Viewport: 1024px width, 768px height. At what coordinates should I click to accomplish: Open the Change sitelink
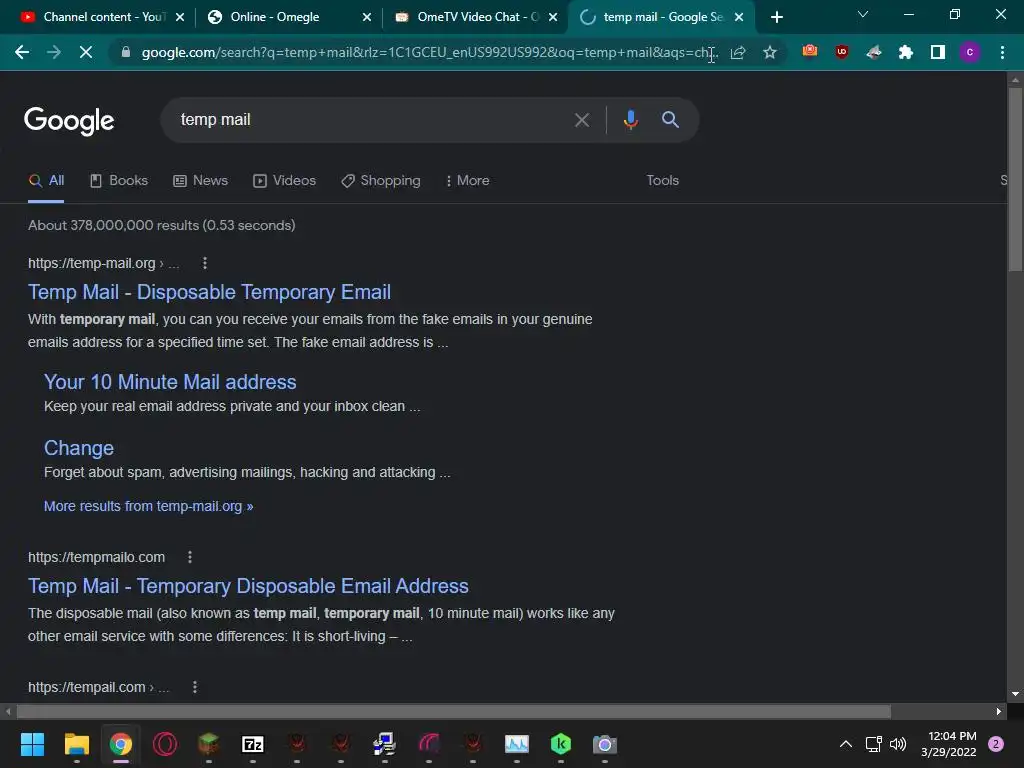coord(79,448)
